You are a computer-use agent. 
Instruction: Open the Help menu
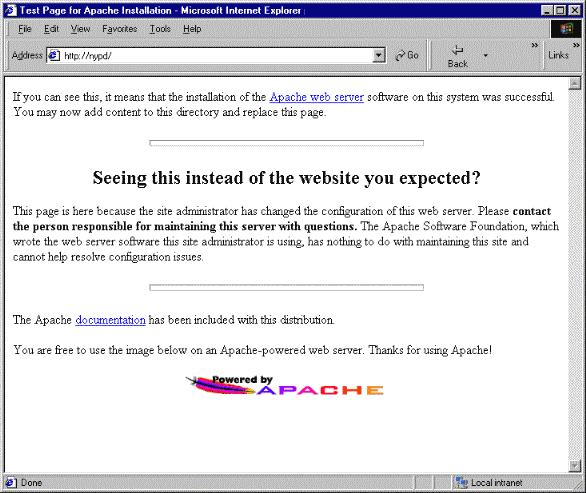tap(192, 29)
